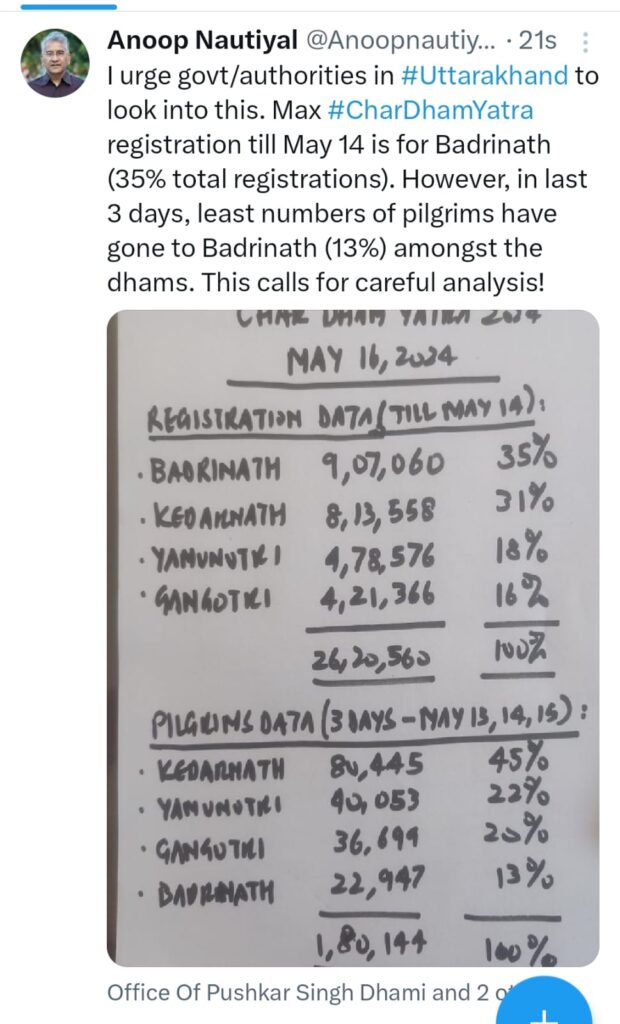Image resolution: width=620 pixels, height=1024 pixels.
Task: Tap the tweet text about Badrinath registrations
Action: 348,179
